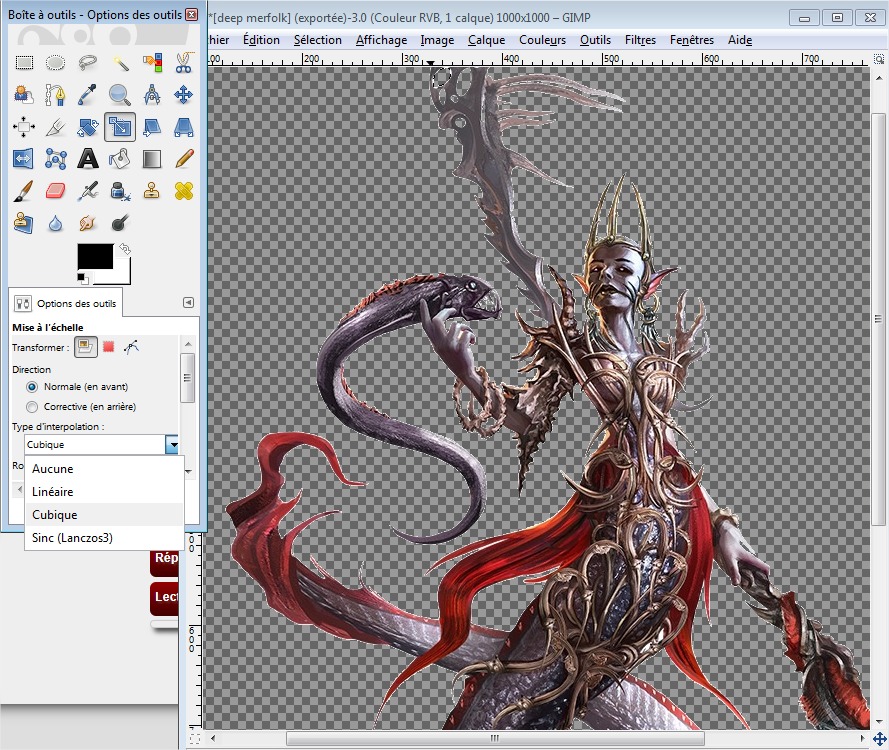Select Corrective (en arrière) direction
889x750 pixels.
point(33,407)
